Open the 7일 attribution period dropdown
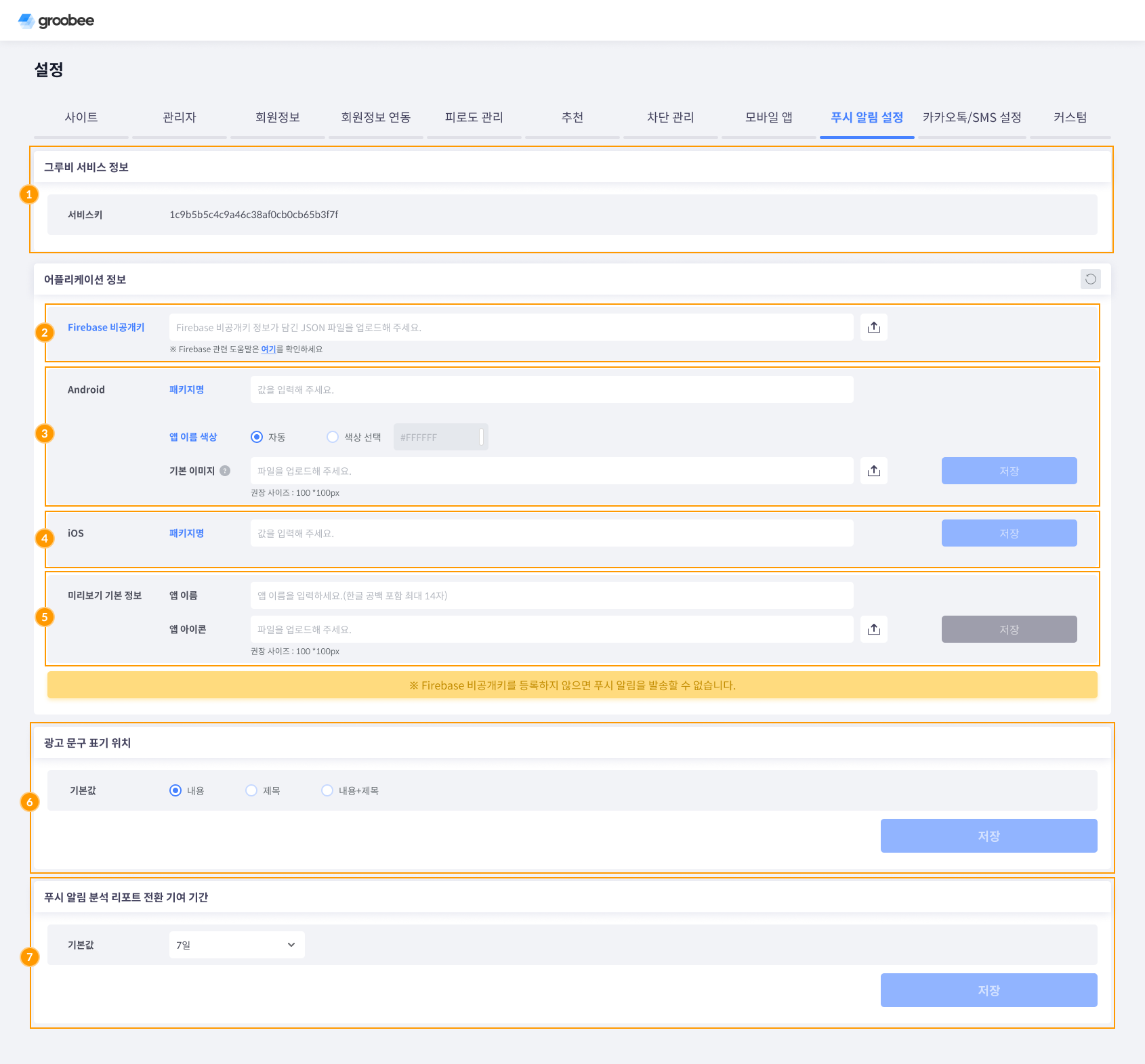Image resolution: width=1145 pixels, height=1064 pixels. (236, 945)
